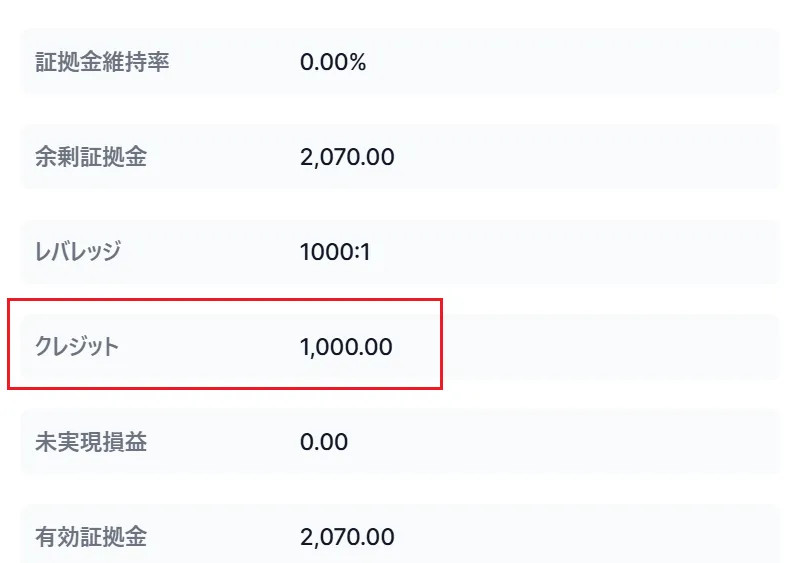Click the 証拠金維持率 label
This screenshot has width=797, height=563.
pyautogui.click(x=102, y=62)
